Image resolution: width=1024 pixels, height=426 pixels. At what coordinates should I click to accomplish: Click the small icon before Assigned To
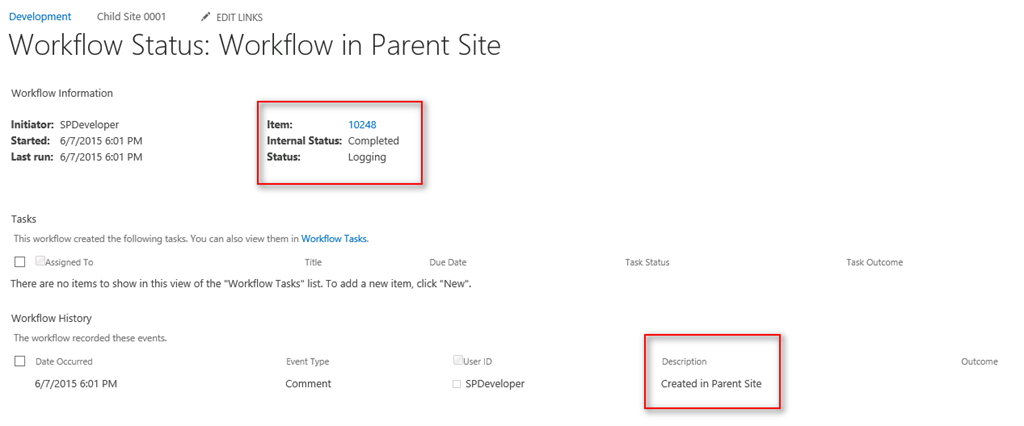click(x=40, y=261)
